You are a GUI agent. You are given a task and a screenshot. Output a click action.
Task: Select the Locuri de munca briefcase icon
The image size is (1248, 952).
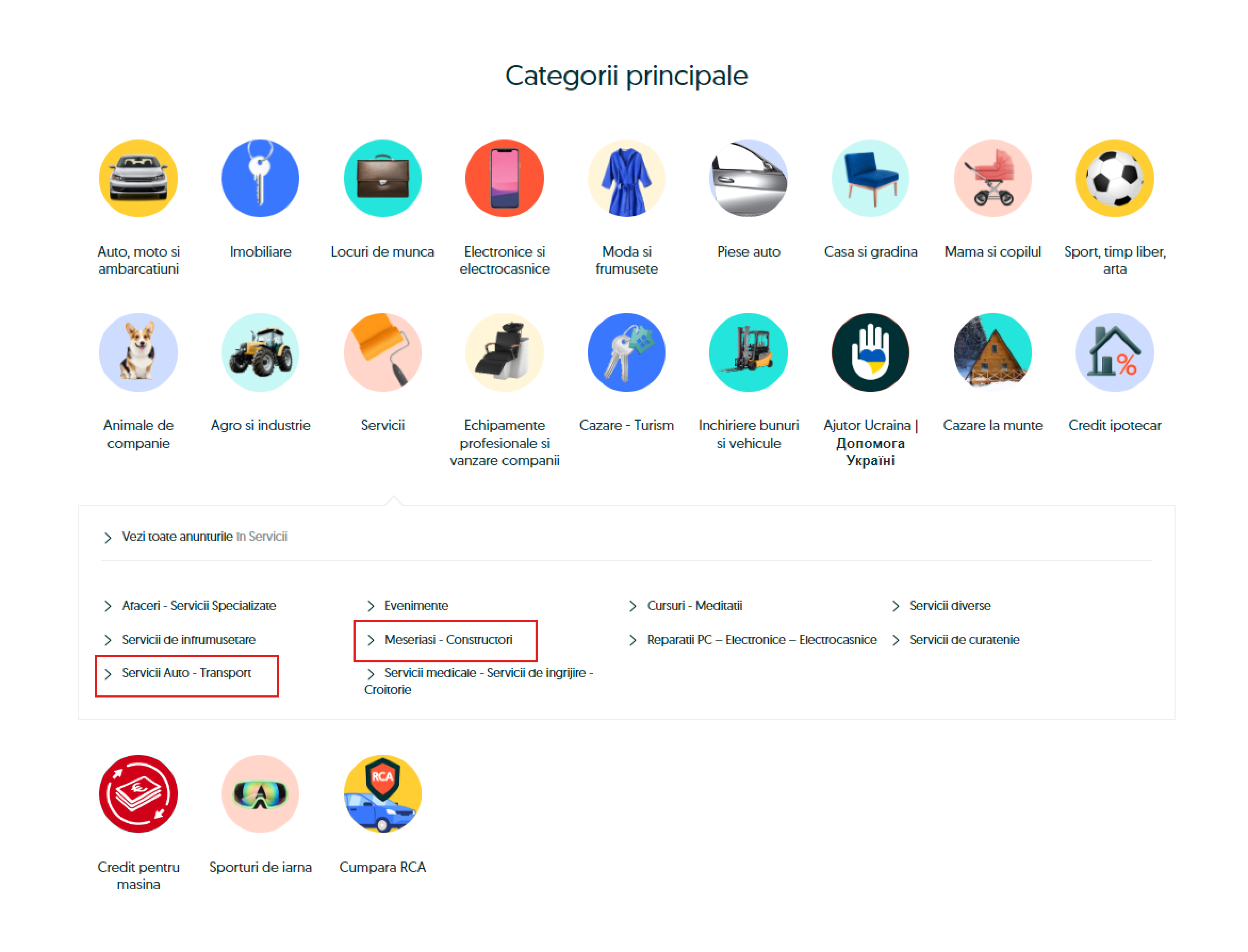tap(382, 178)
